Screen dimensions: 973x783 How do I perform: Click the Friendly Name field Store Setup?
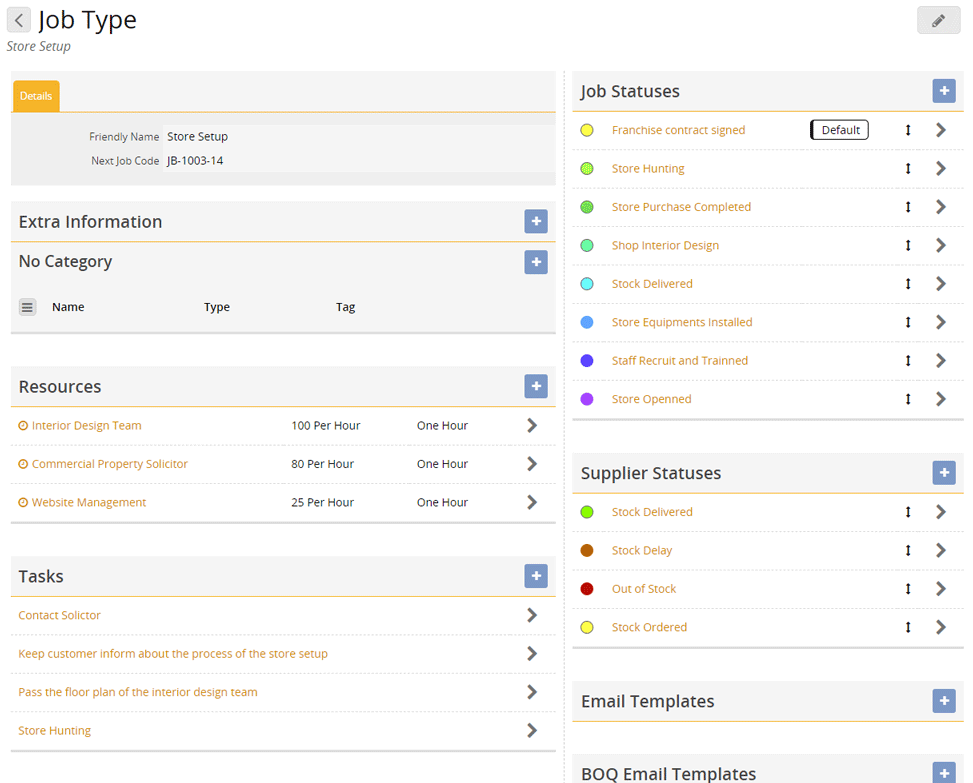359,136
